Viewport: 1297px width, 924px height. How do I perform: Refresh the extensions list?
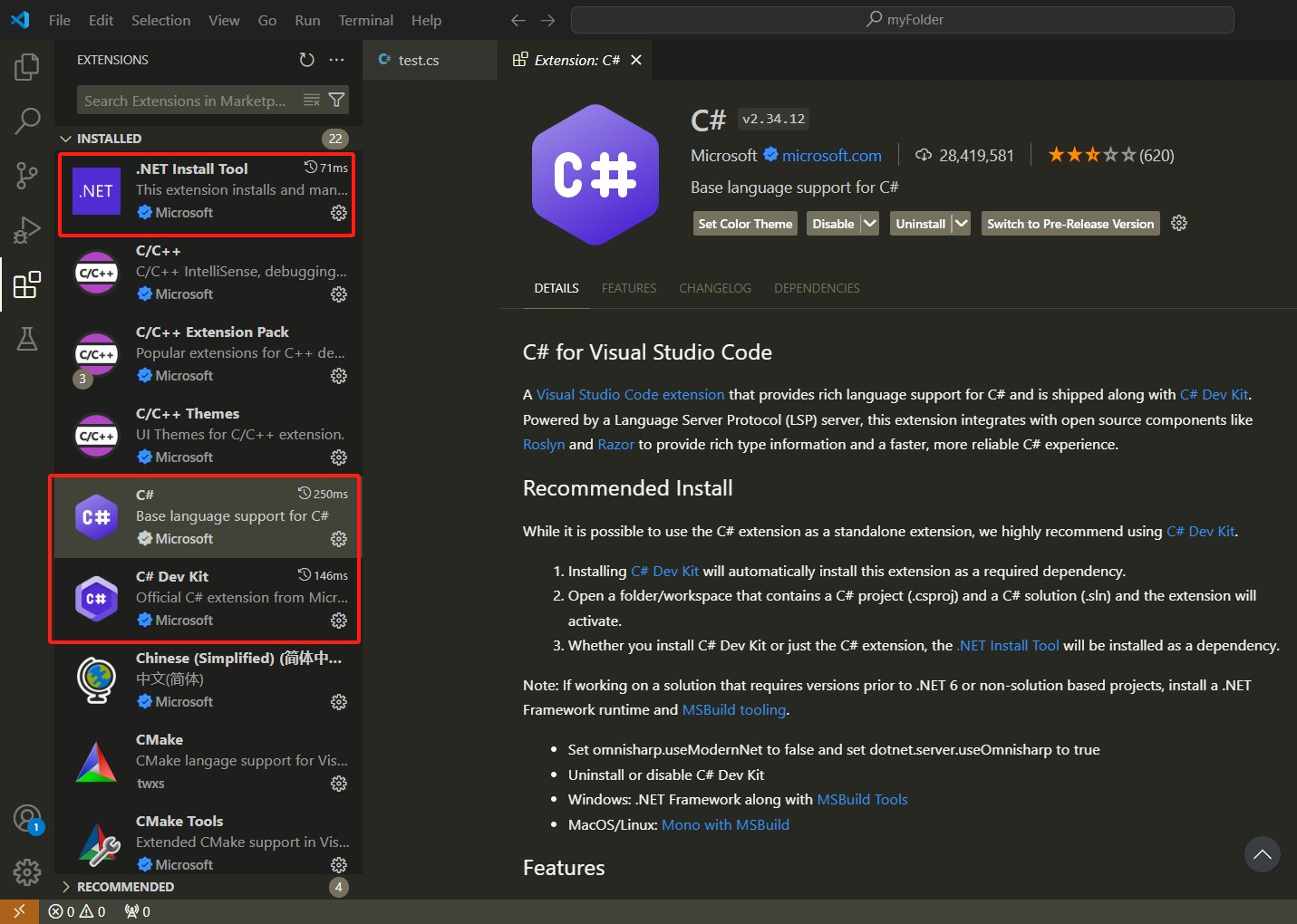(x=307, y=60)
